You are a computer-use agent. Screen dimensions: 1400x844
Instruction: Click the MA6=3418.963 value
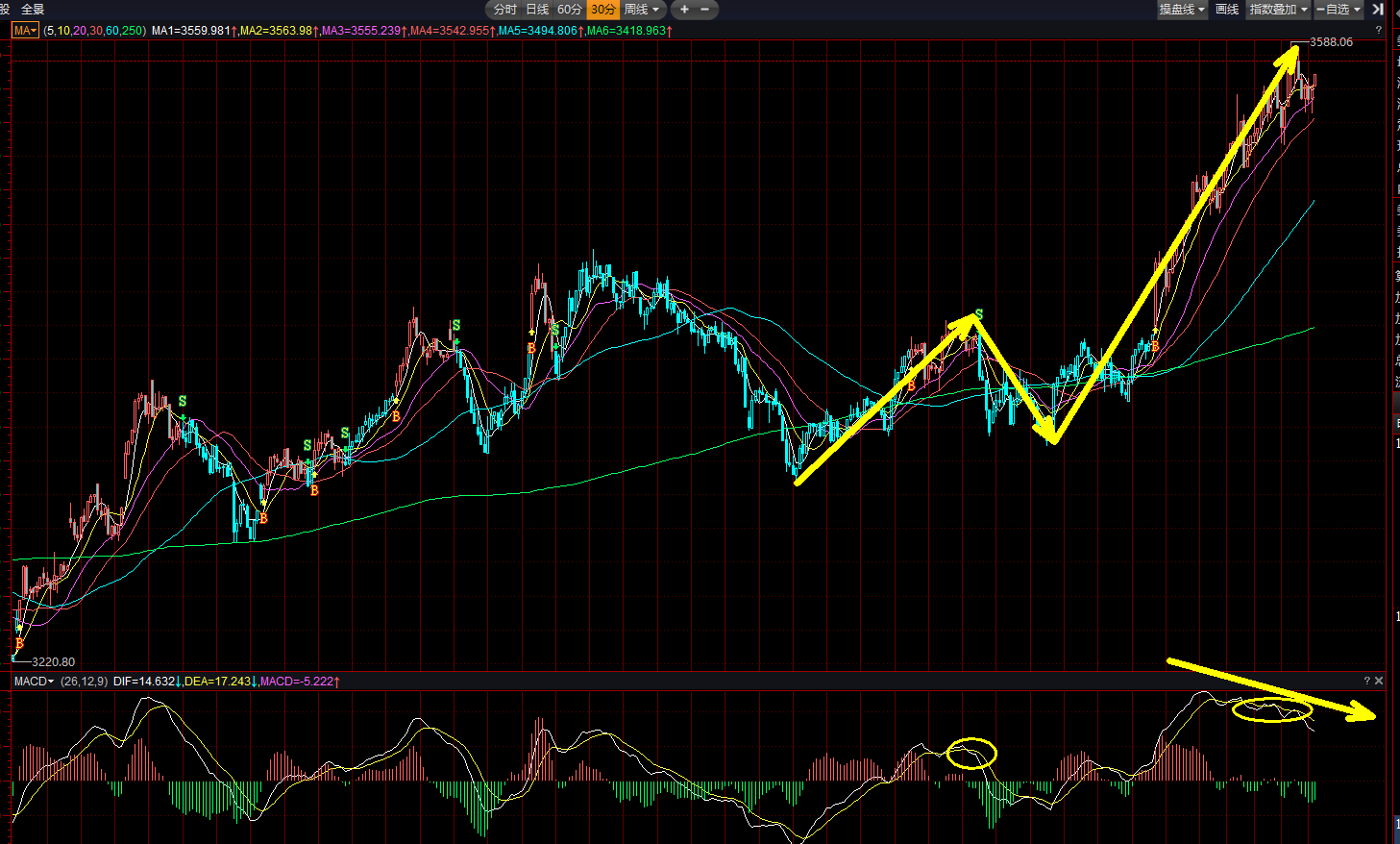click(626, 31)
